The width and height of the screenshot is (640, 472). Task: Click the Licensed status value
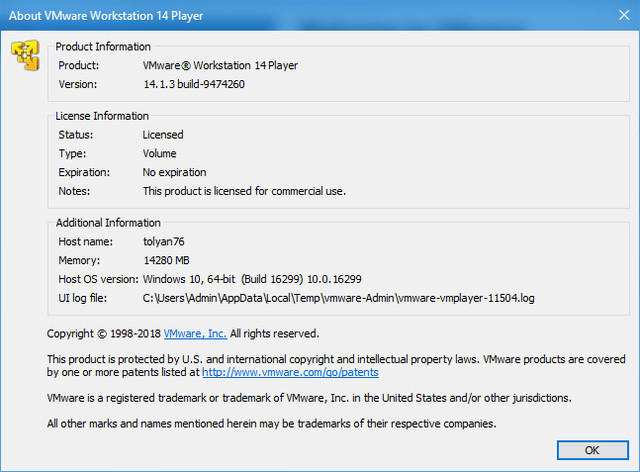pyautogui.click(x=163, y=135)
